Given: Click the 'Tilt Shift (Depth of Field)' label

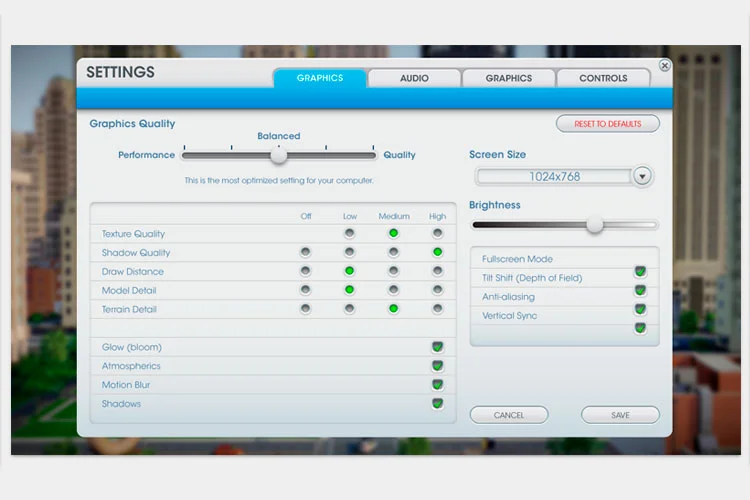Looking at the screenshot, I should [532, 278].
